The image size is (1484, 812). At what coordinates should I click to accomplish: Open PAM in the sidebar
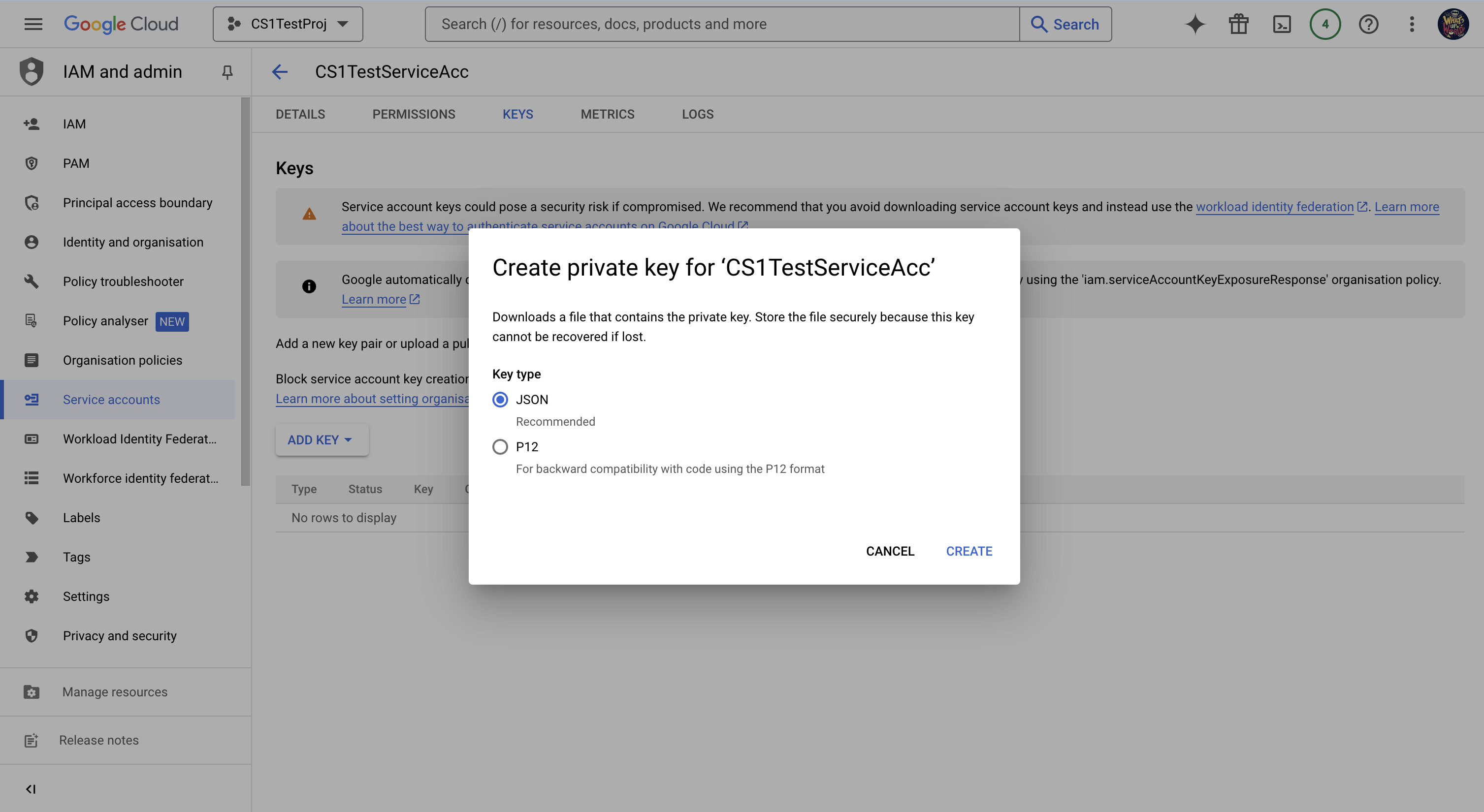118,163
